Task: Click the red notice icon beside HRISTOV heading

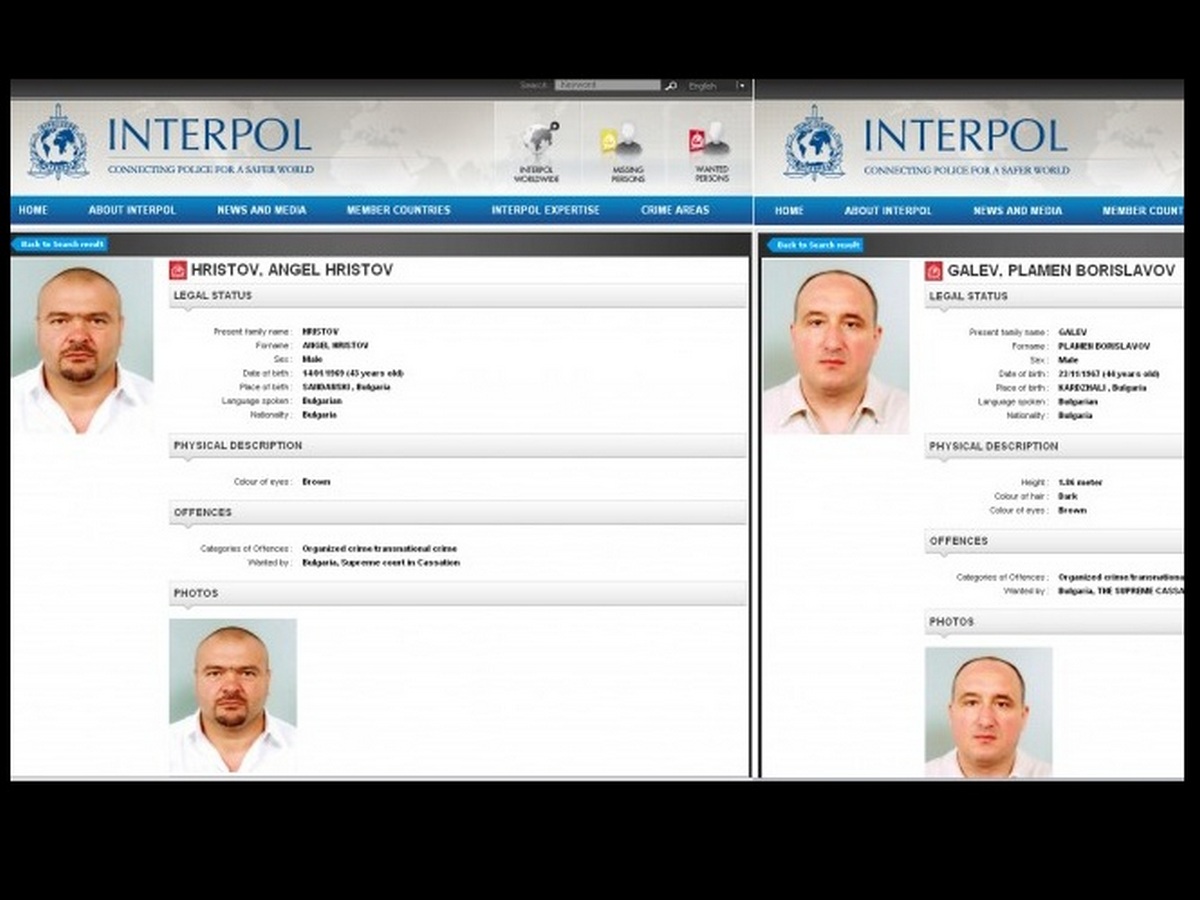Action: pyautogui.click(x=178, y=270)
